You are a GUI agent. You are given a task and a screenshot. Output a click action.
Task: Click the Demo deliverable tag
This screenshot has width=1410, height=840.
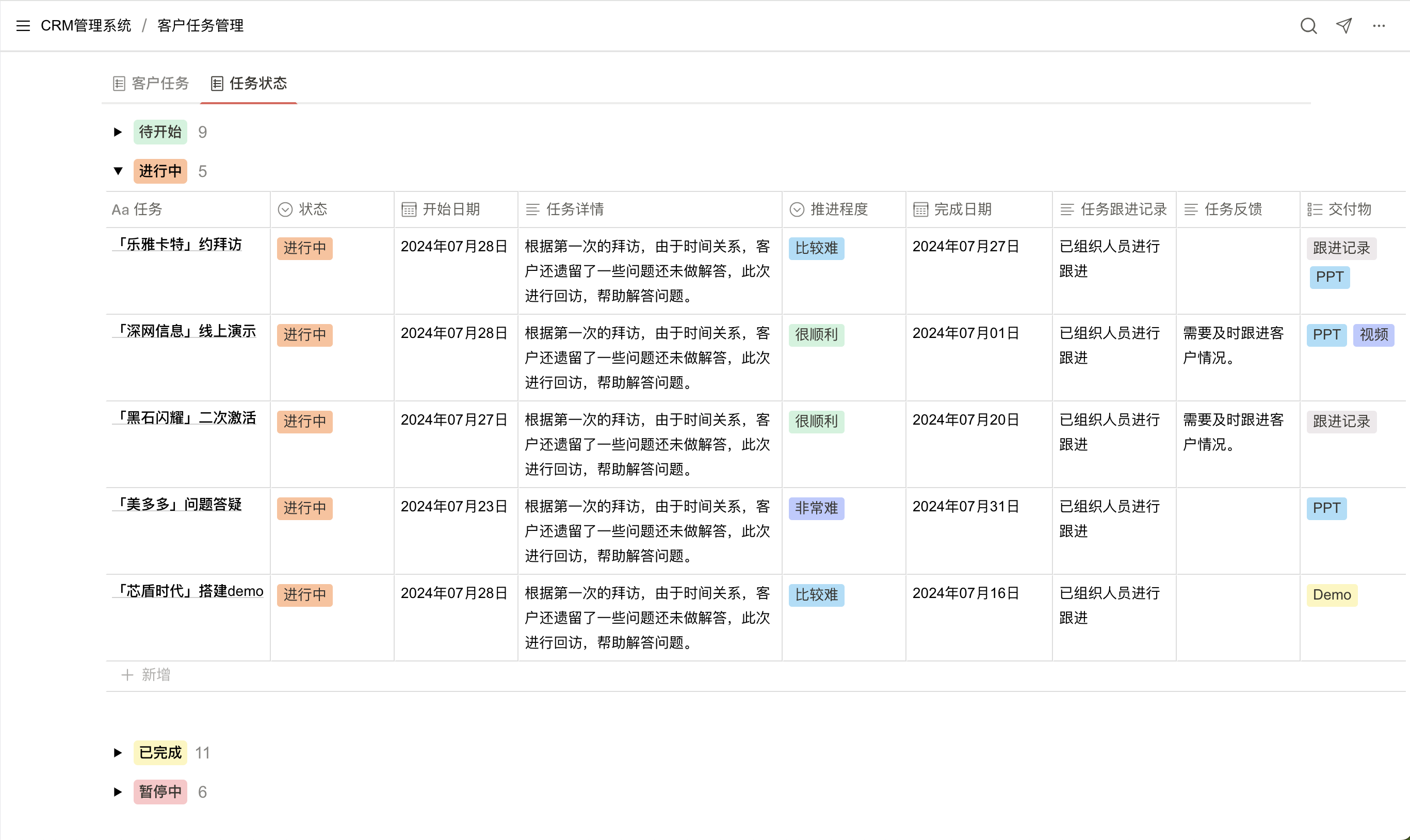[1332, 594]
